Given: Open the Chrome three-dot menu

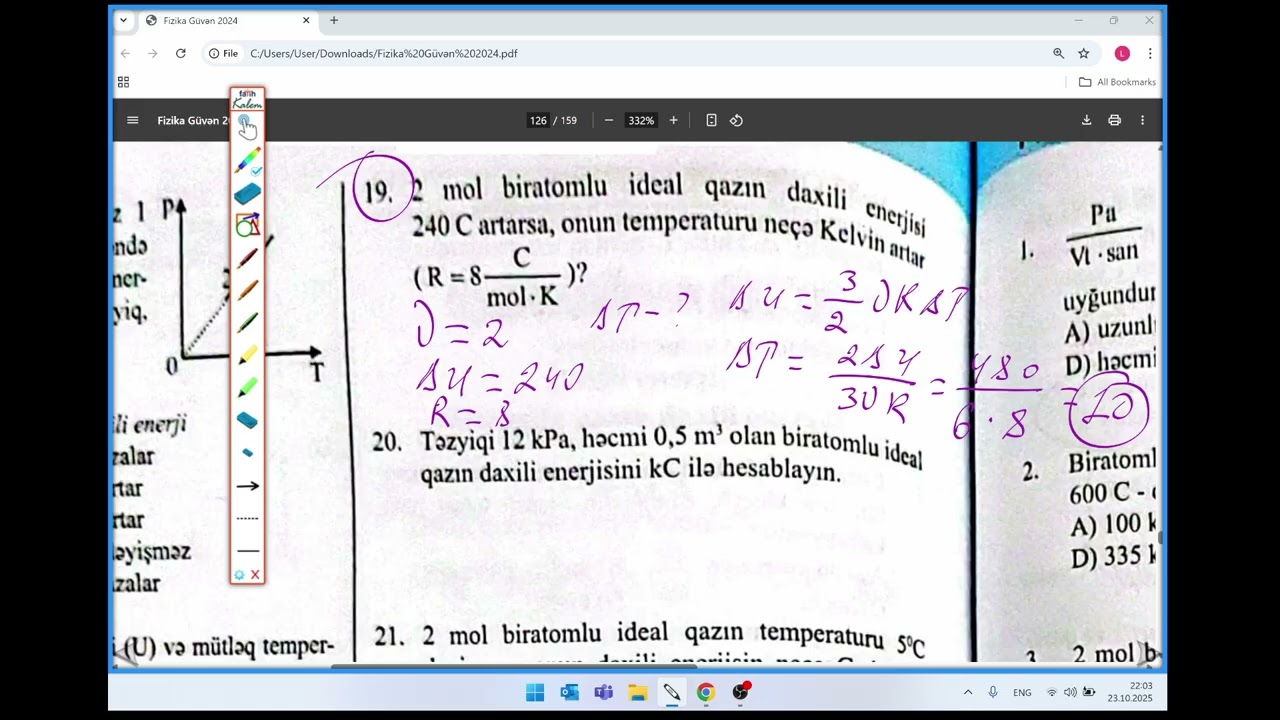Looking at the screenshot, I should [1150, 53].
